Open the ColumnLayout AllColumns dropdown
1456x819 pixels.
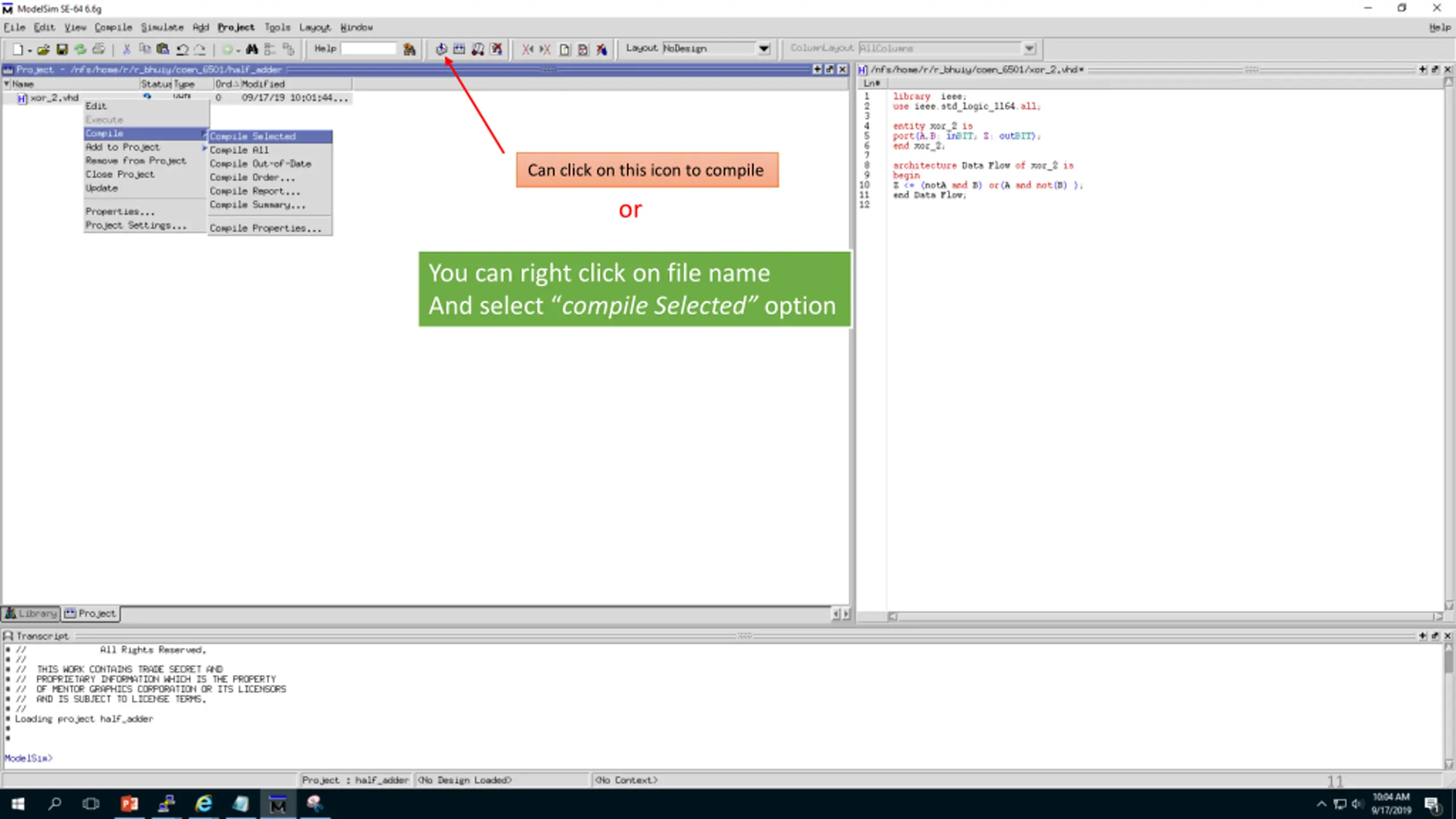tap(1029, 49)
